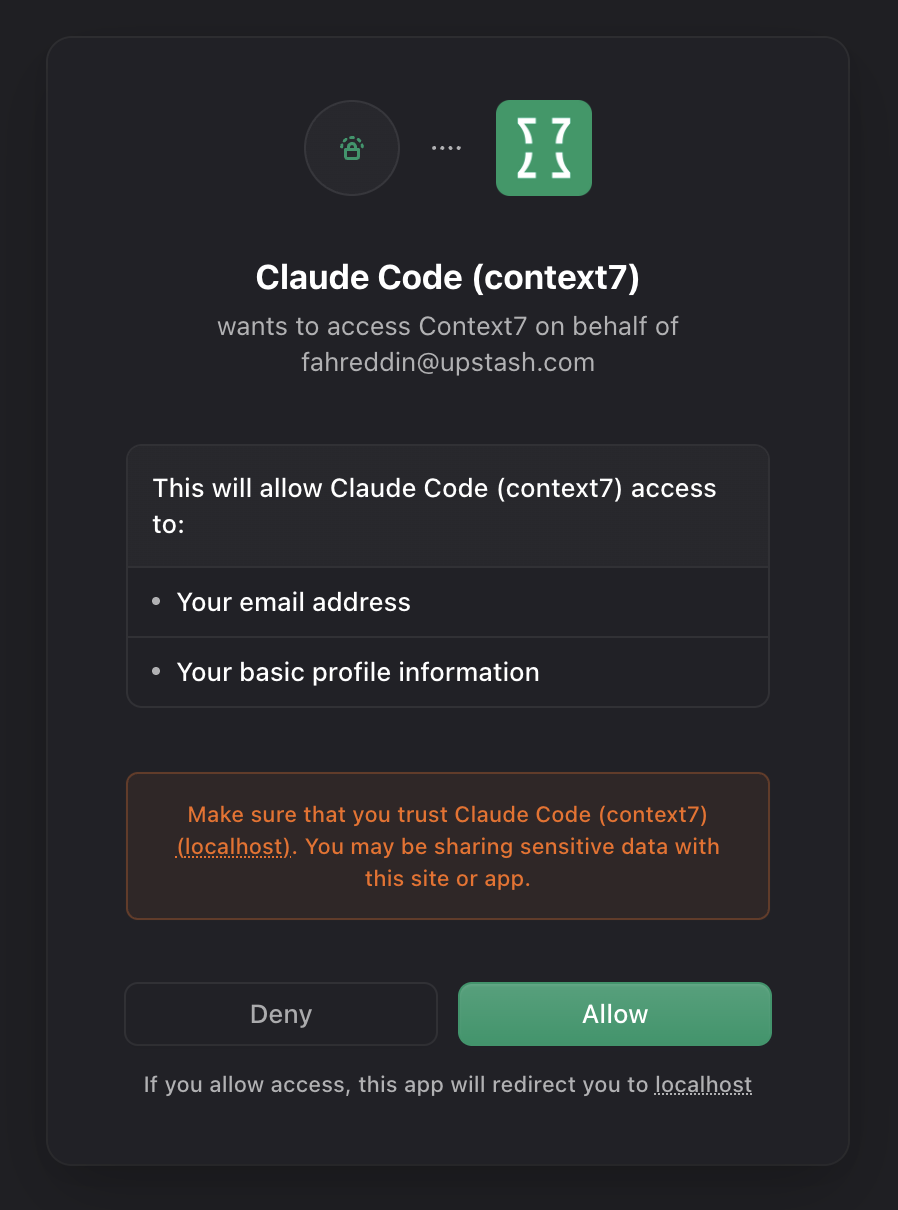Screen dimensions: 898x1210
Task: Click the "wants to access Context7" subtitle
Action: tap(448, 326)
